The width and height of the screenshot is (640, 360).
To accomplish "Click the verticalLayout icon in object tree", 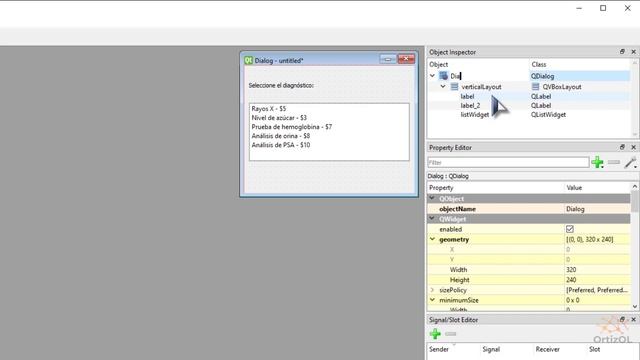I will point(454,87).
